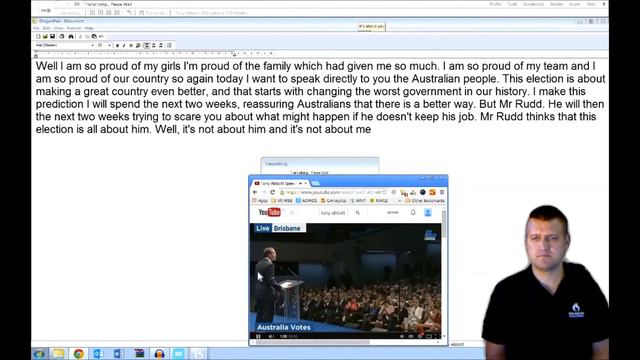Click the DragonBar microphone icon
The width and height of the screenshot is (640, 360).
click(46, 10)
